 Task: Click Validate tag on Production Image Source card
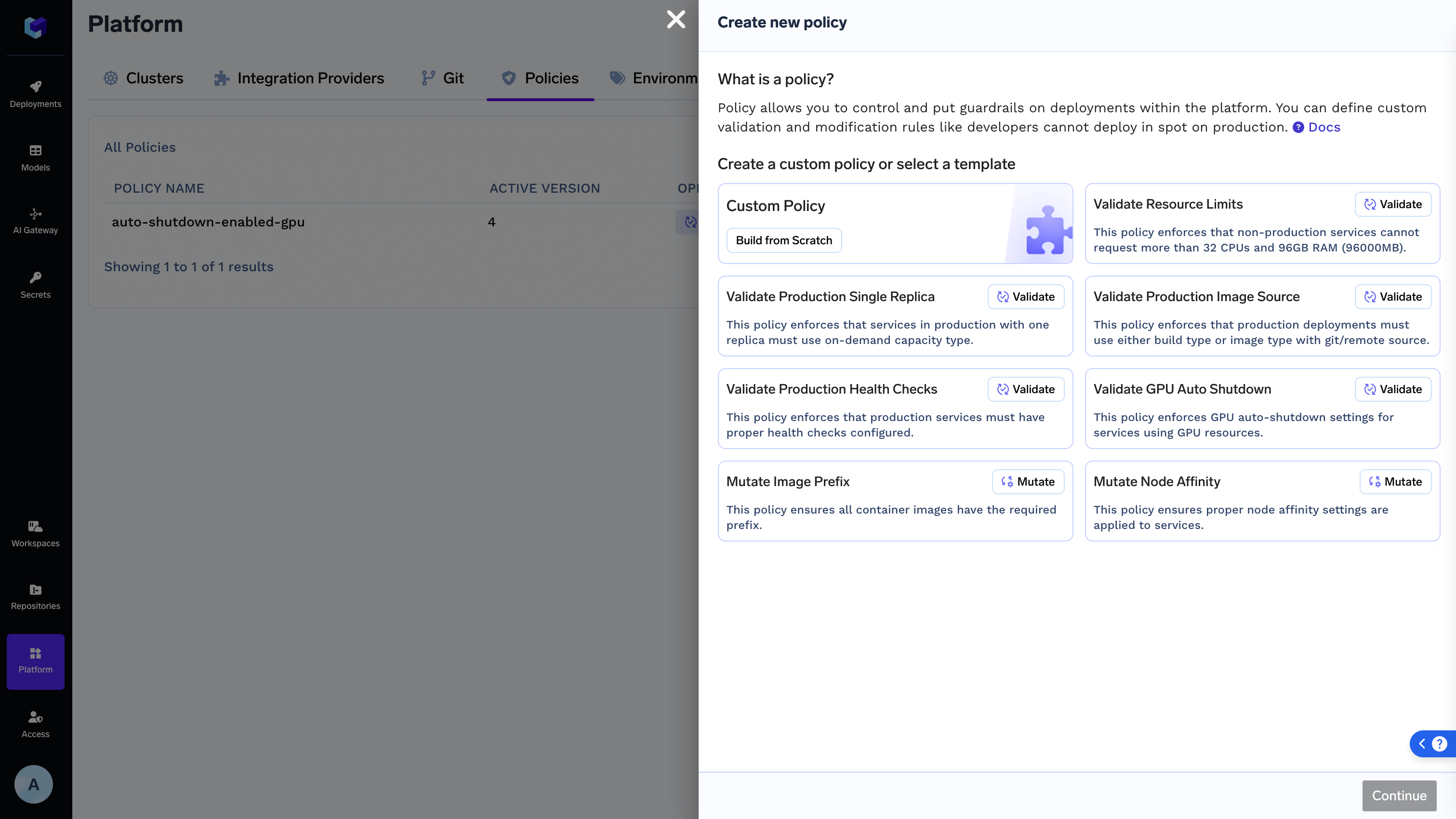(1393, 297)
